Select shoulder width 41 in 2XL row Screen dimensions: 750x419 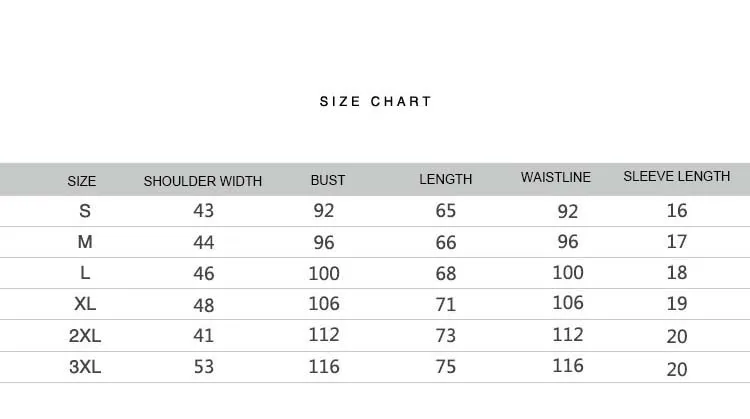(x=204, y=335)
